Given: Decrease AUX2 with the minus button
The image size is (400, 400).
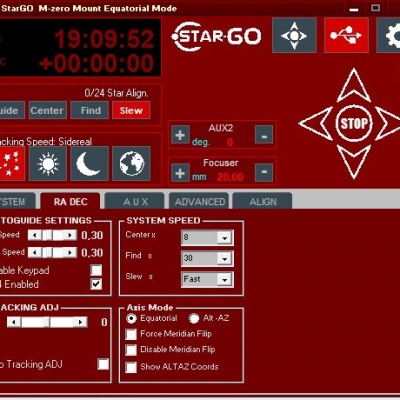Looking at the screenshot, I should (x=264, y=135).
